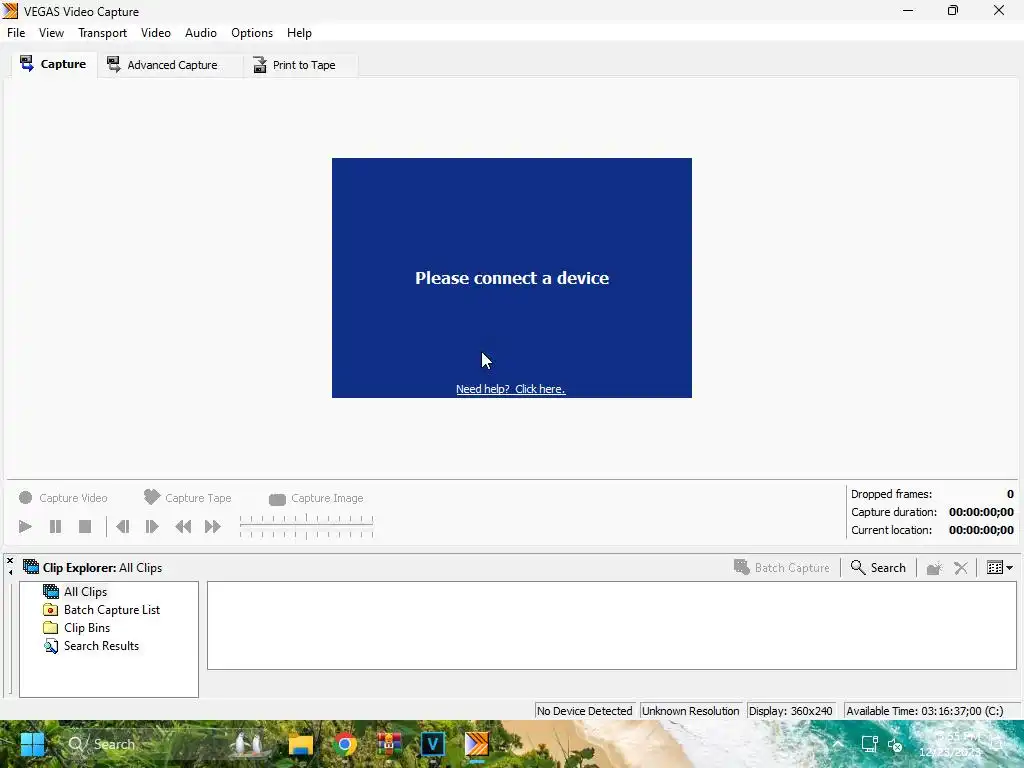Open the Help menu
Screen dimensions: 1024x768
pyautogui.click(x=299, y=33)
